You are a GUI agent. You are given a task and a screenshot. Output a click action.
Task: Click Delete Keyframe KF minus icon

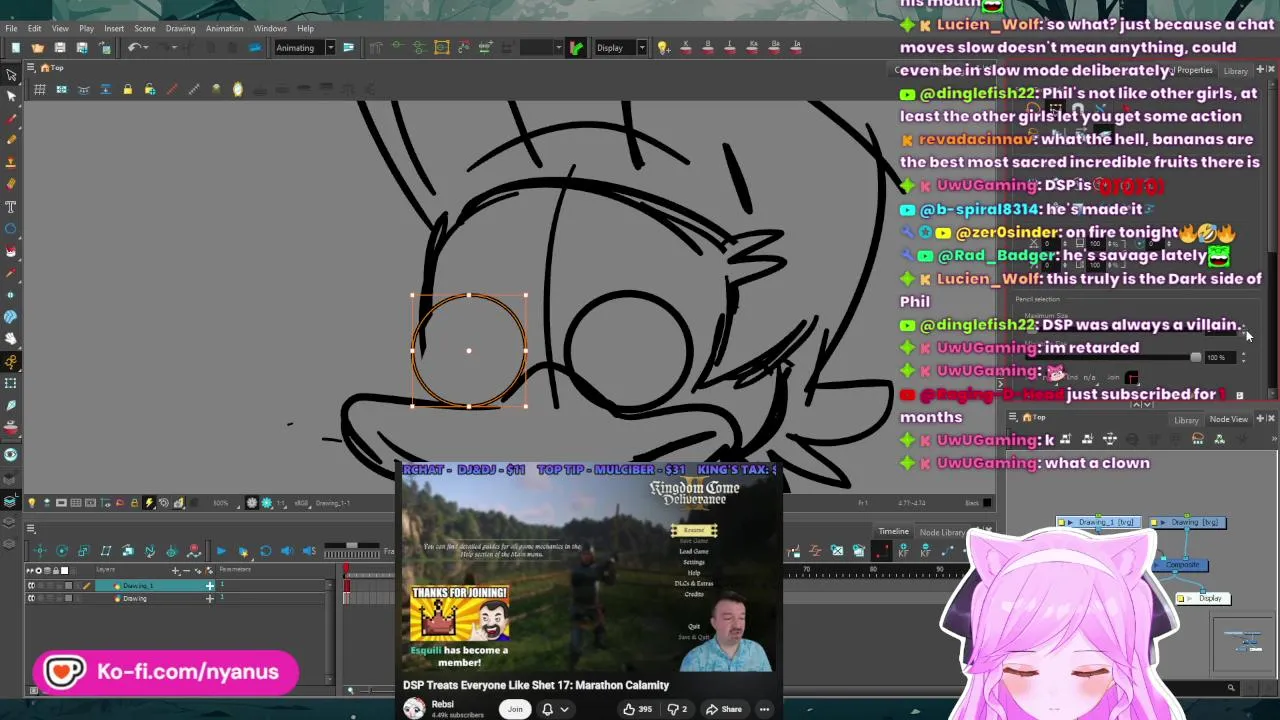pos(924,551)
